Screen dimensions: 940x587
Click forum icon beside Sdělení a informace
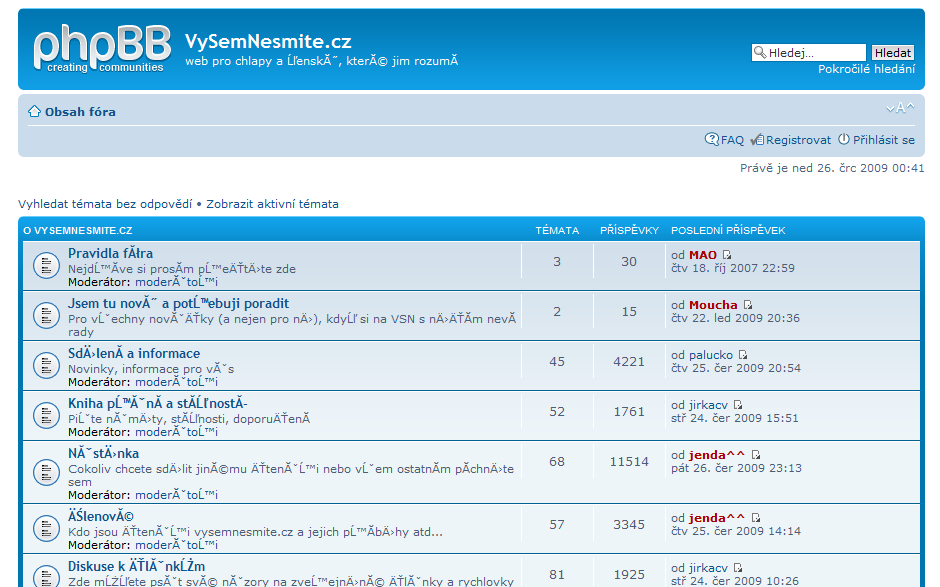pyautogui.click(x=46, y=366)
